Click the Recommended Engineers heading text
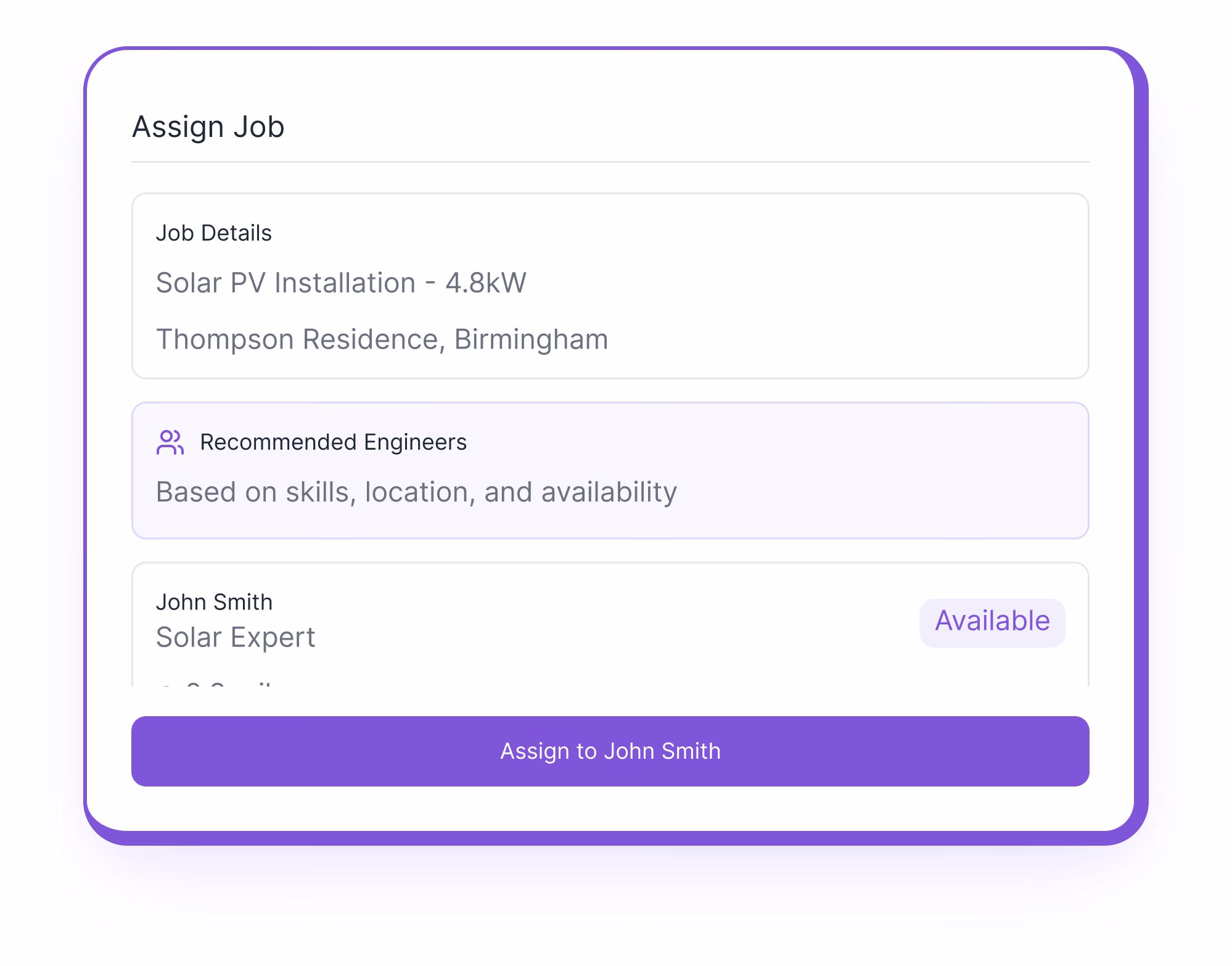 (333, 442)
